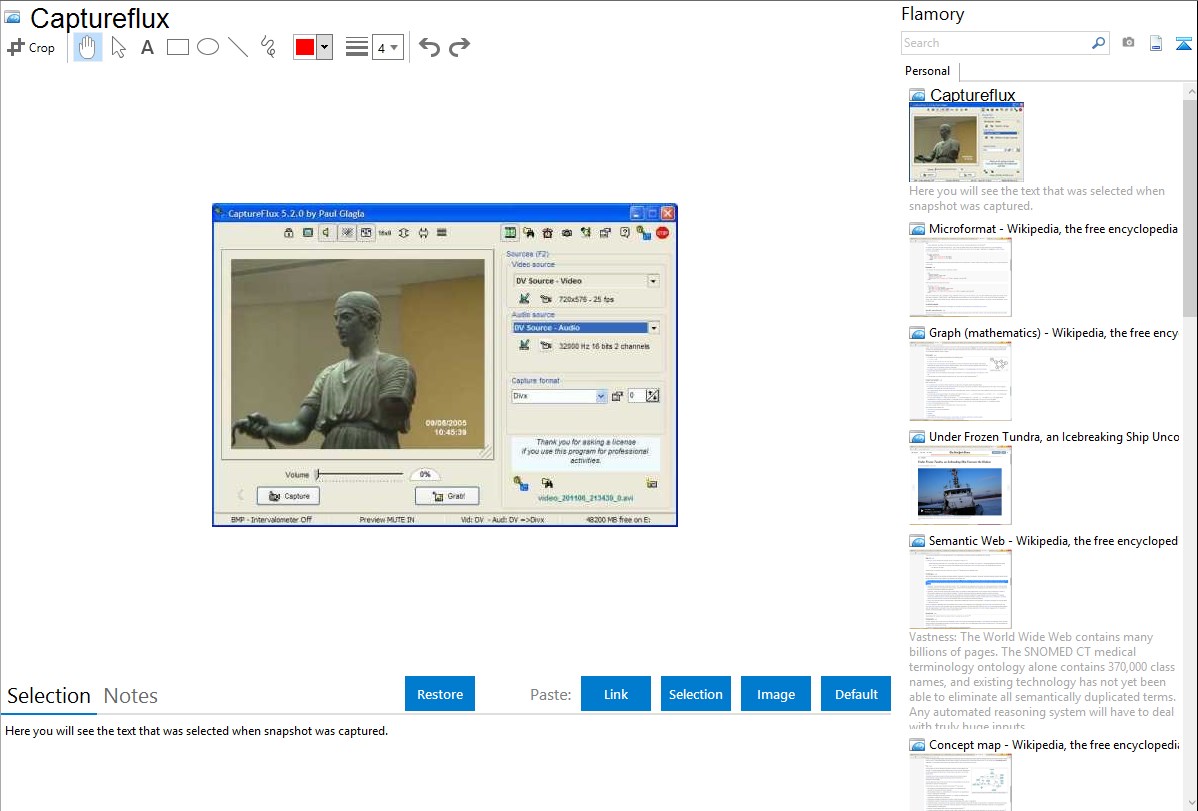The width and height of the screenshot is (1198, 811).
Task: Expand the line width dropdown
Action: [x=387, y=47]
